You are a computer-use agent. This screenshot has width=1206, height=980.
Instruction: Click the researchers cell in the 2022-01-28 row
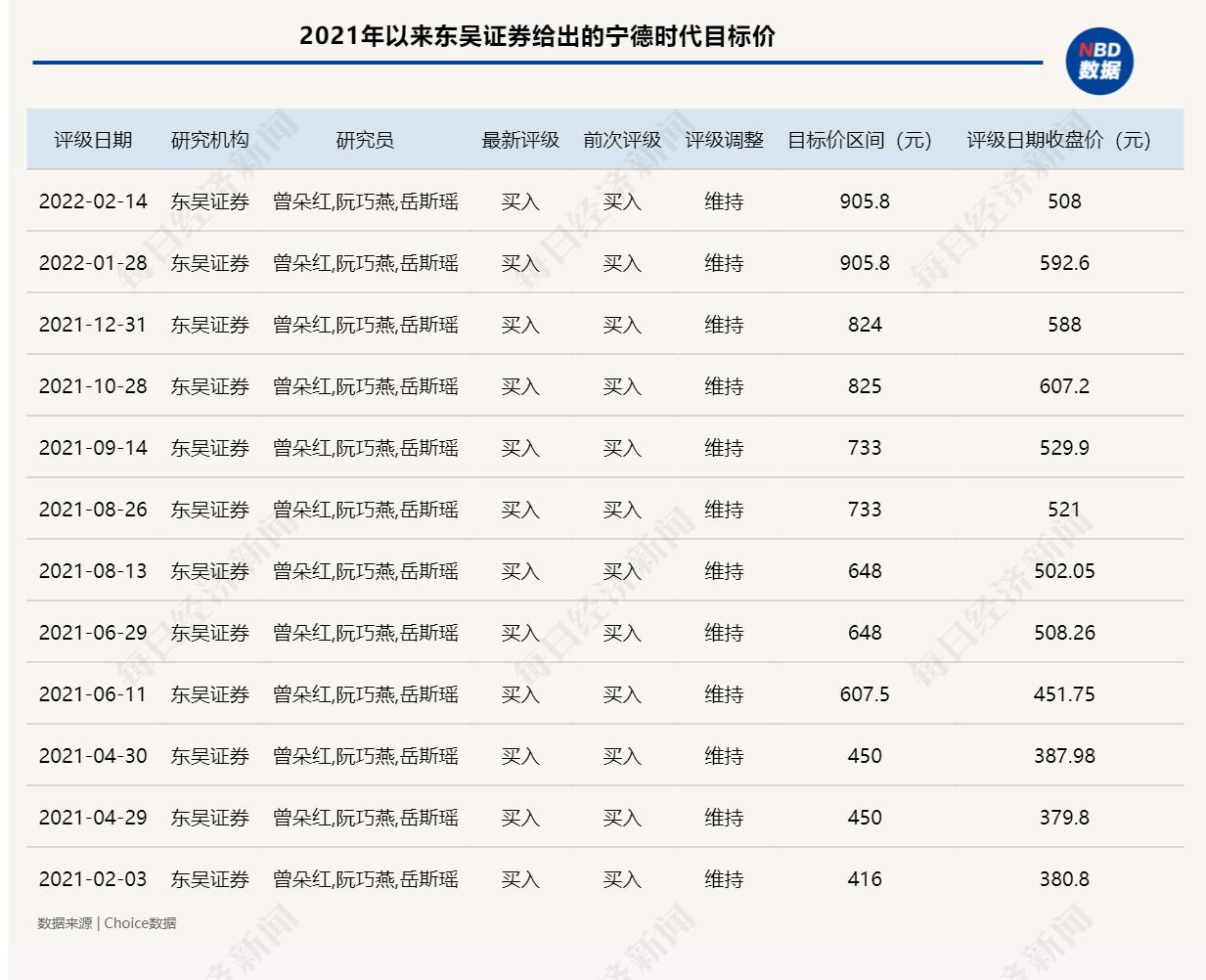point(365,263)
